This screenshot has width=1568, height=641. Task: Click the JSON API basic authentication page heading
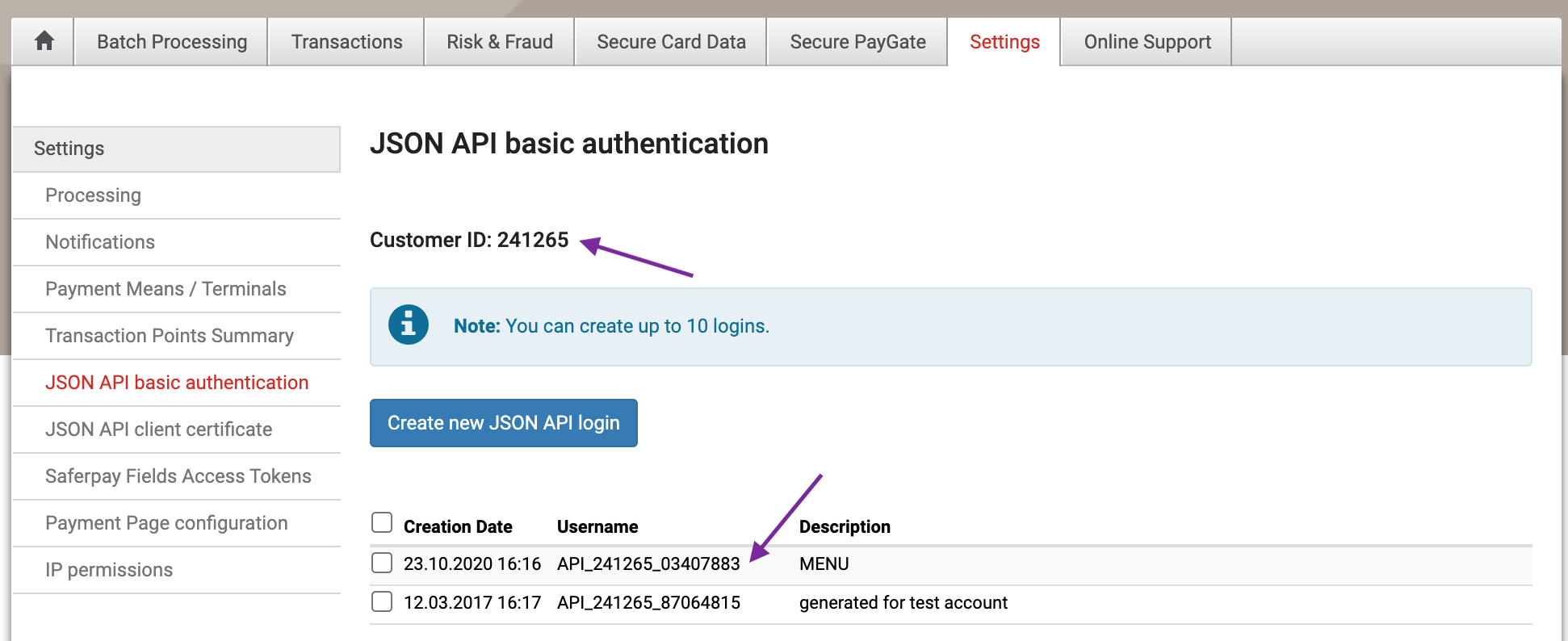coord(569,144)
